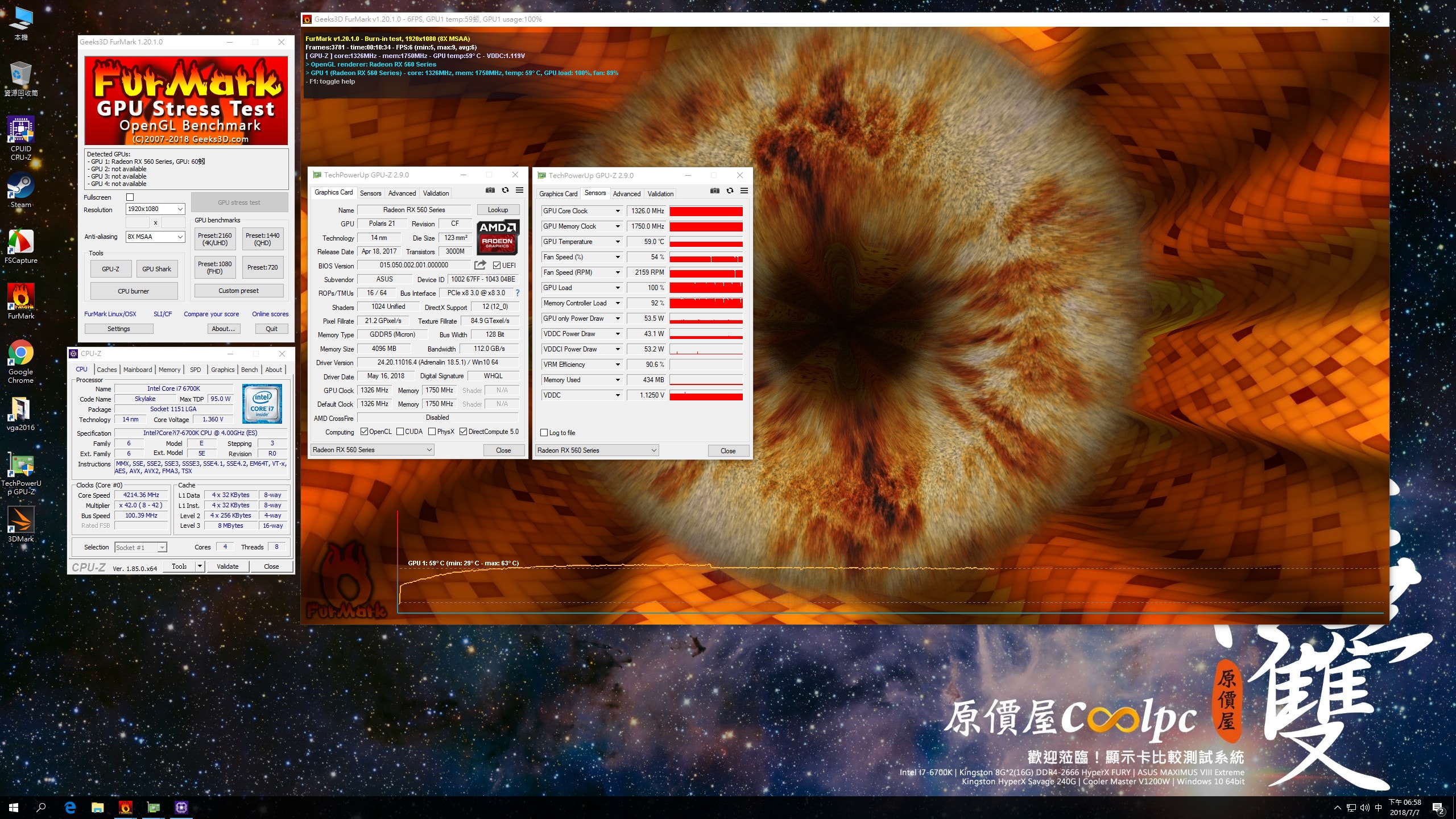Click the BIOS export share icon in GPU-Z
The image size is (1456, 819).
[x=481, y=265]
